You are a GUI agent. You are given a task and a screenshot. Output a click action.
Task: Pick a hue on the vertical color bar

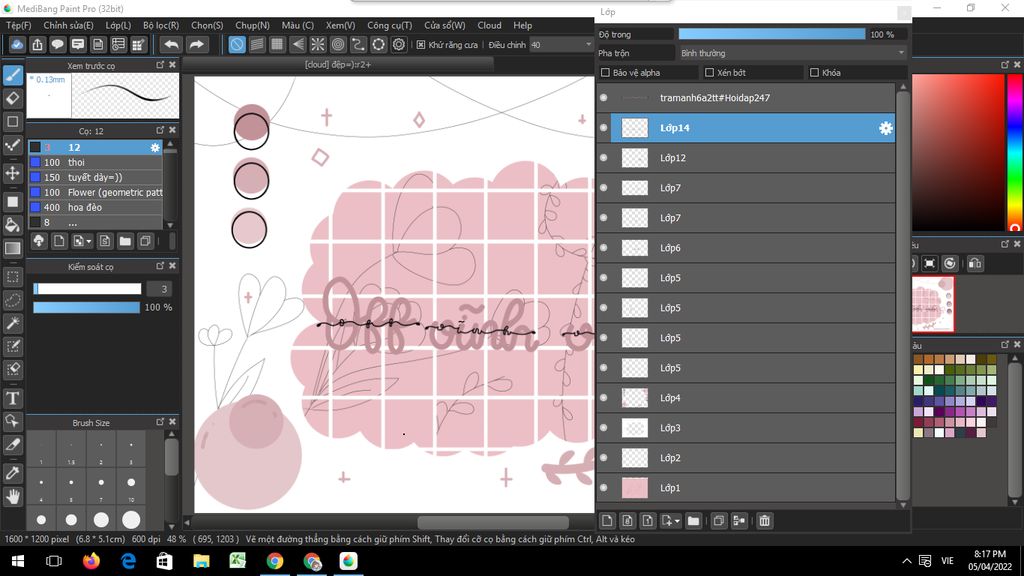tap(1015, 153)
